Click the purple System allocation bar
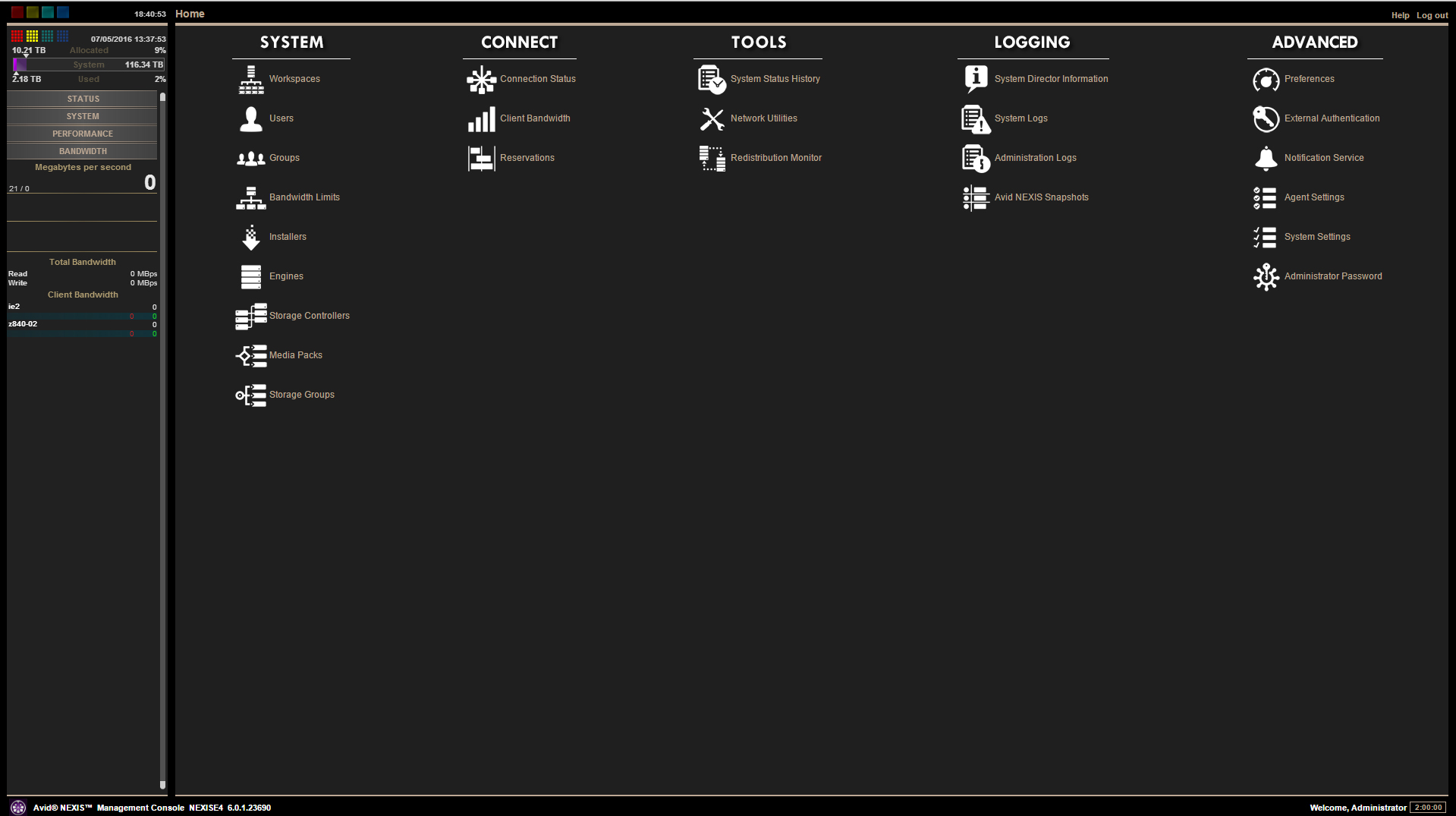This screenshot has height=816, width=1456. click(x=20, y=65)
